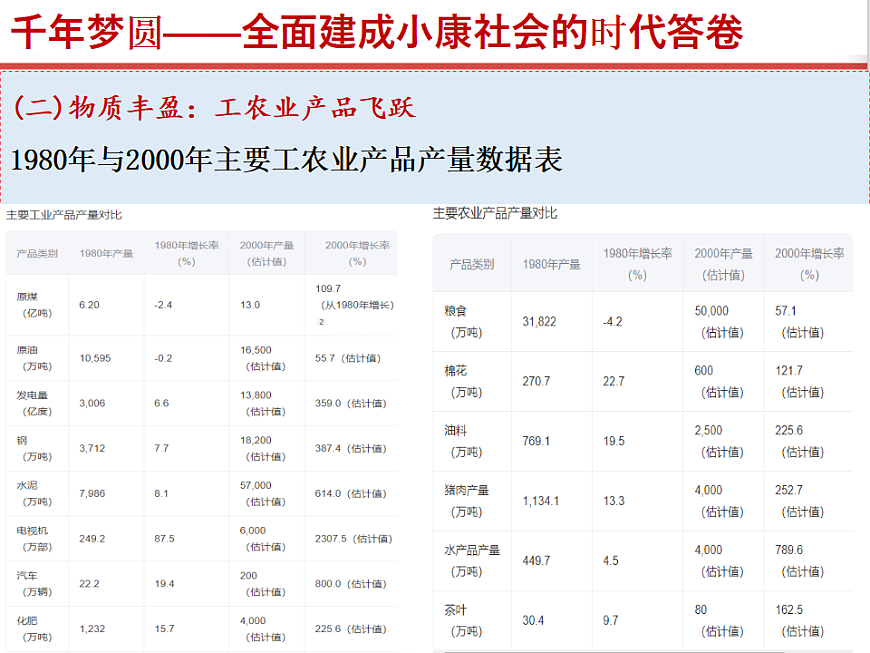Select the 2307.5 television growth value
This screenshot has width=870, height=653.
331,539
